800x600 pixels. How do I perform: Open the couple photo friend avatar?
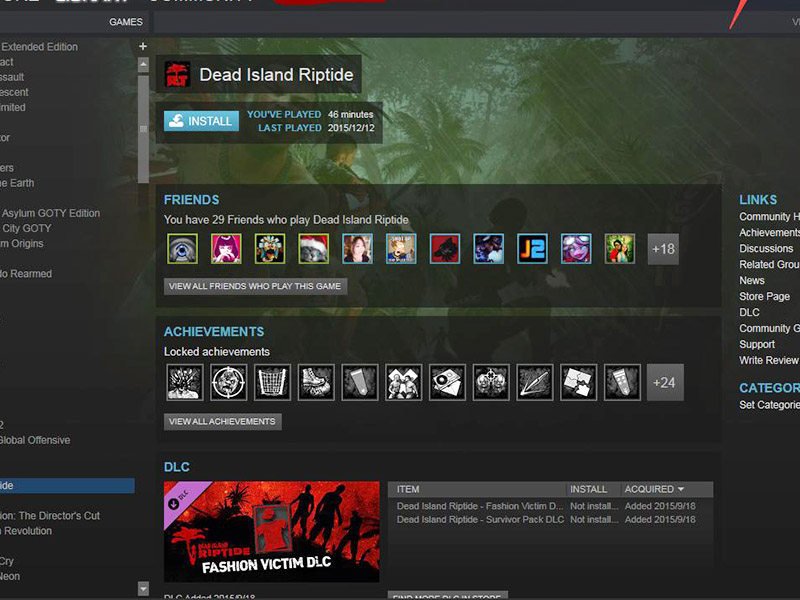click(x=620, y=248)
